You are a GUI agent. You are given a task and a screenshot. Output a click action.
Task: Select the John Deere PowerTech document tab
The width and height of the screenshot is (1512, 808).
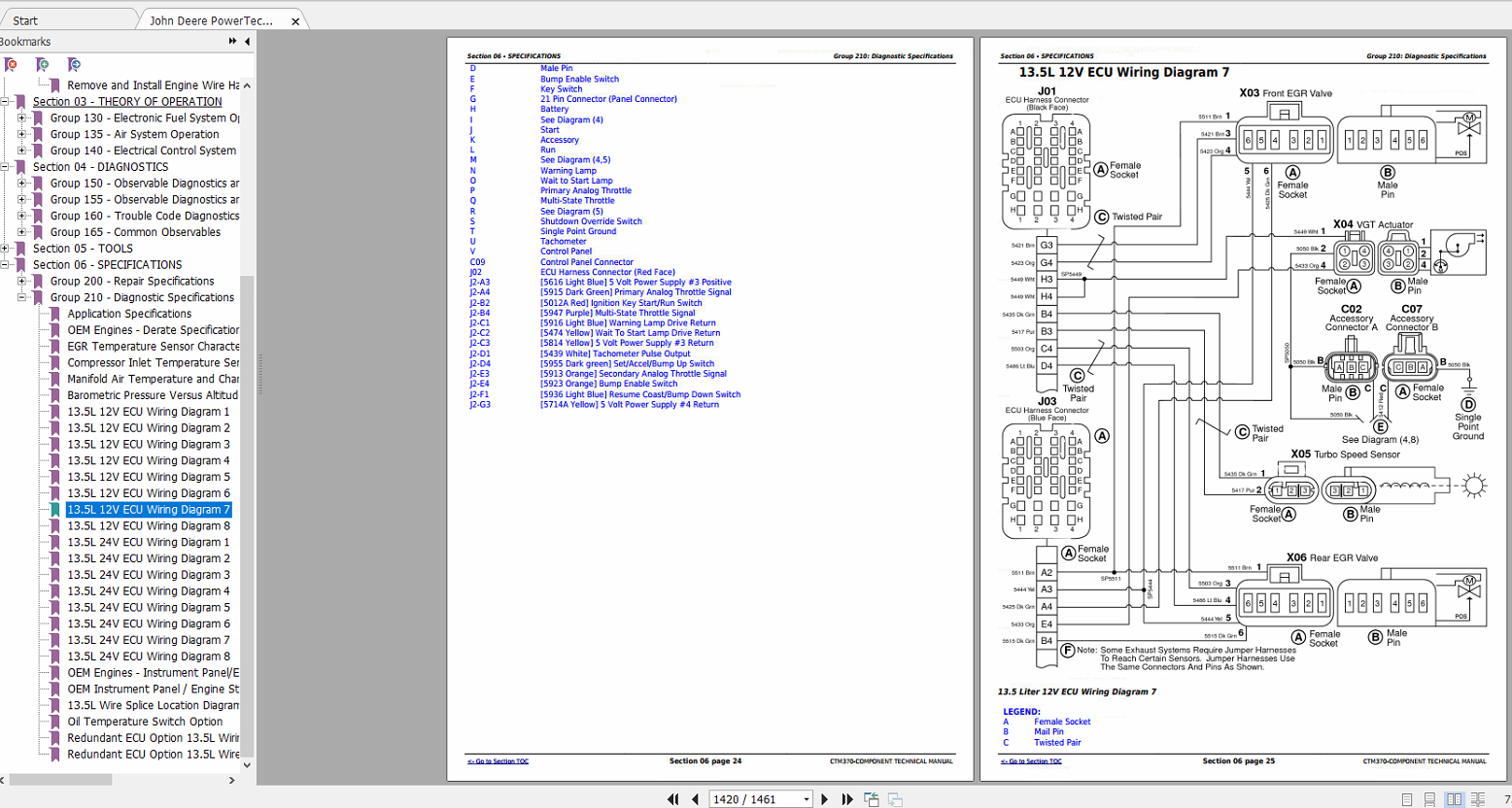[211, 20]
